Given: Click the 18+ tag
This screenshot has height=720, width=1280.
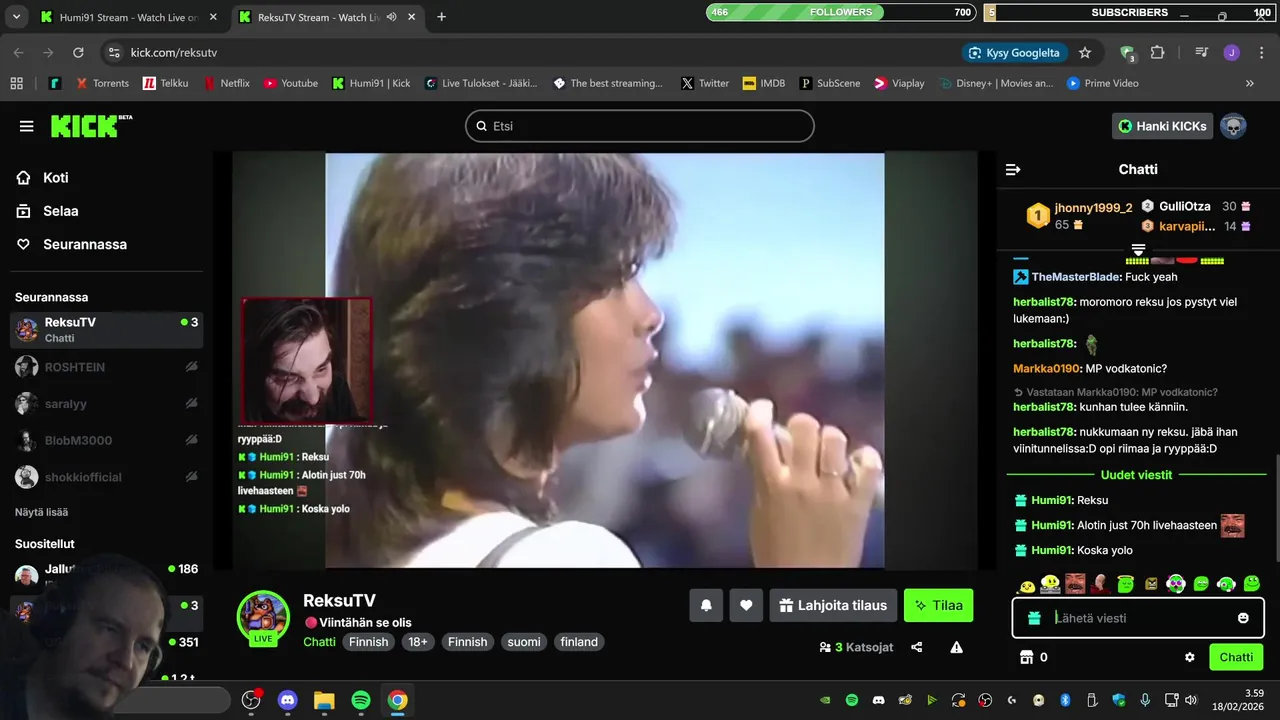Looking at the screenshot, I should (x=417, y=642).
